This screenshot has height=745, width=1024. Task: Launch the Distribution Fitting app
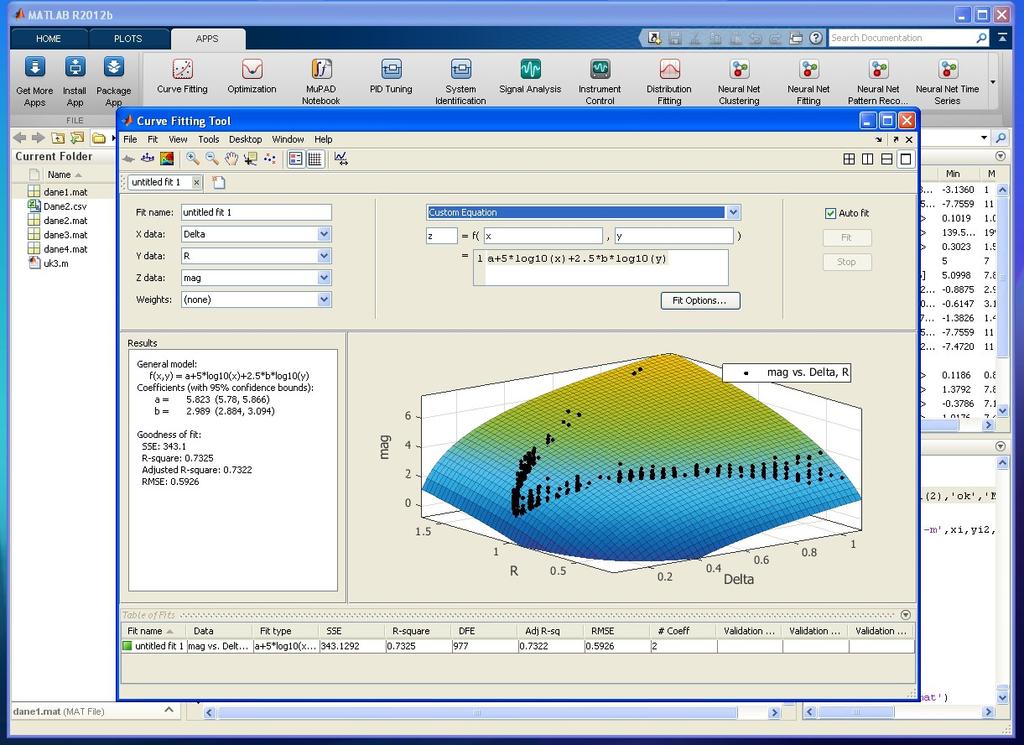pyautogui.click(x=669, y=82)
